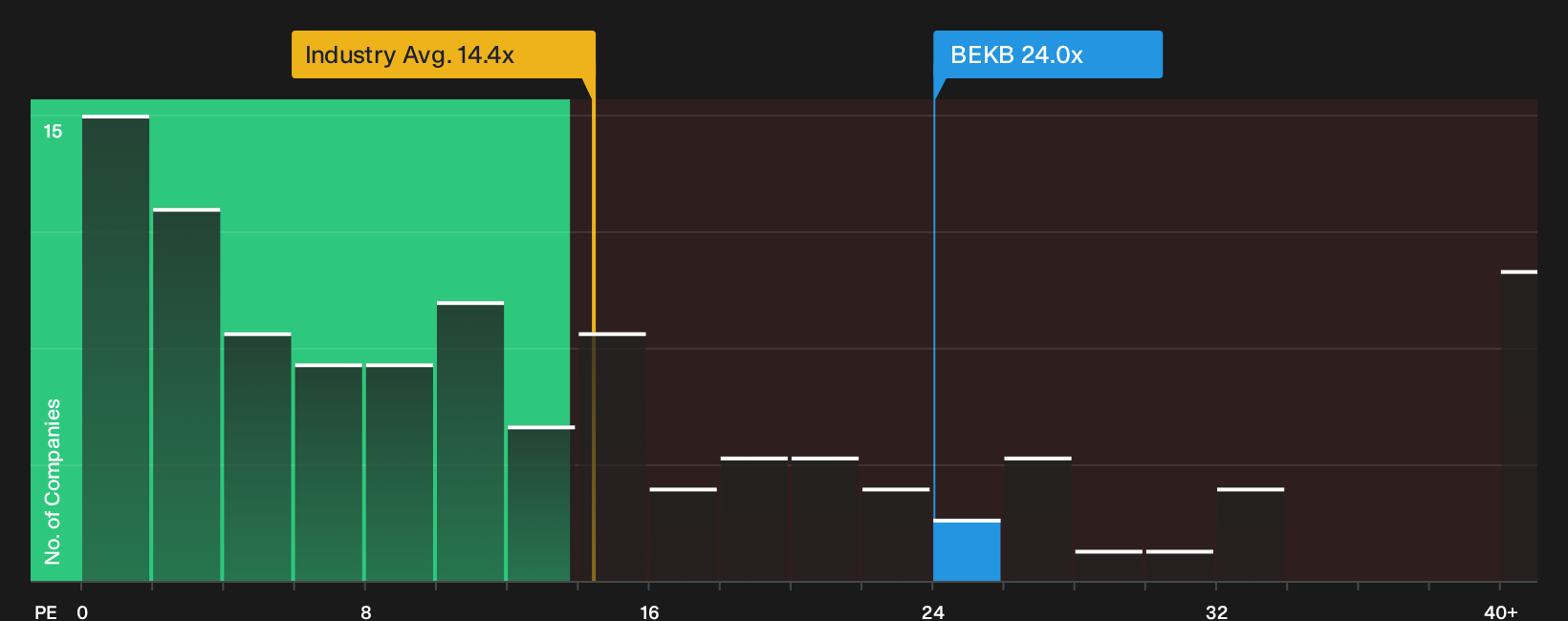The width and height of the screenshot is (1568, 621).
Task: Click the x-axis label '24'
Action: pyautogui.click(x=933, y=612)
